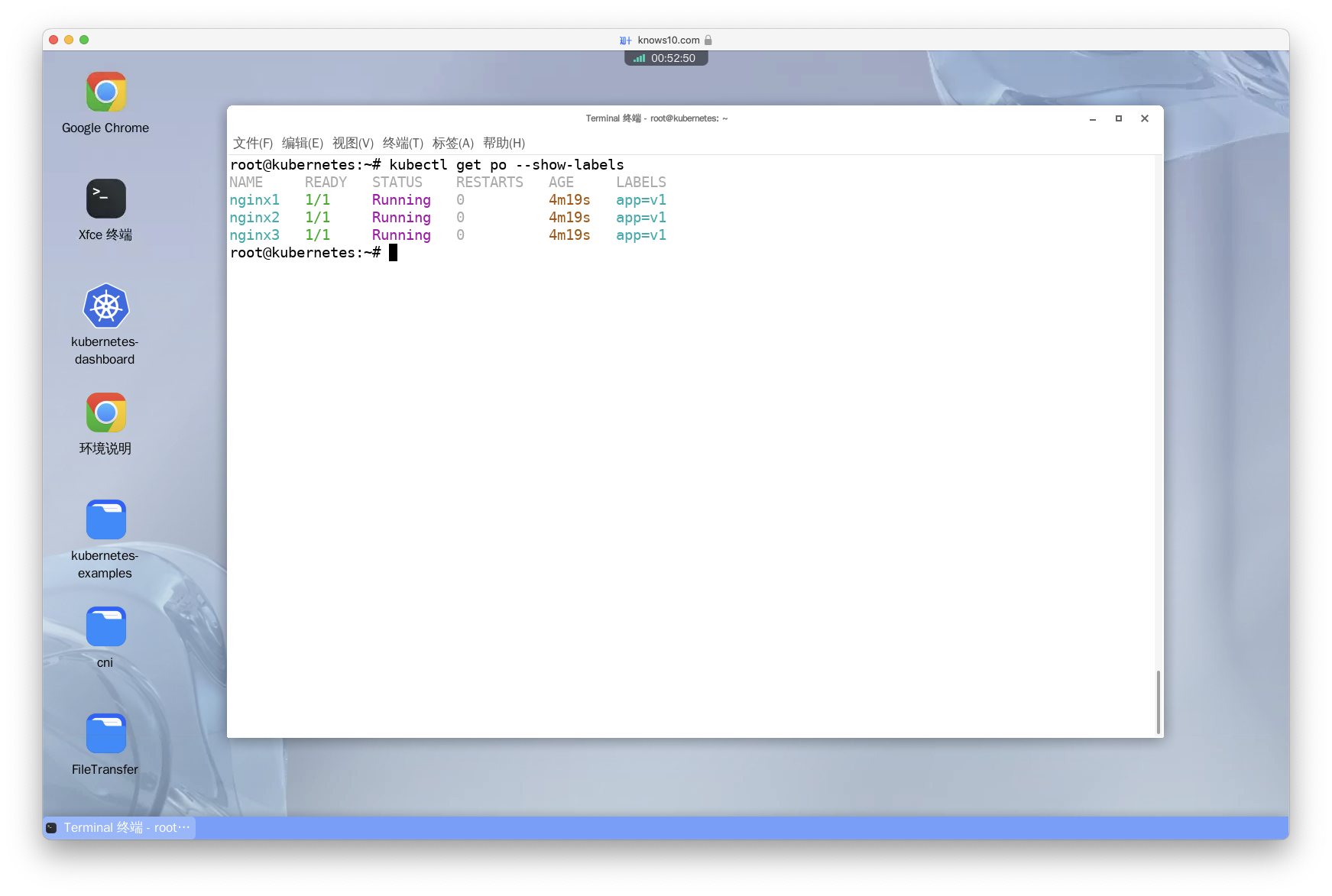Open the 帮助(H) menu
Screen dimensions: 1332x896
504,143
